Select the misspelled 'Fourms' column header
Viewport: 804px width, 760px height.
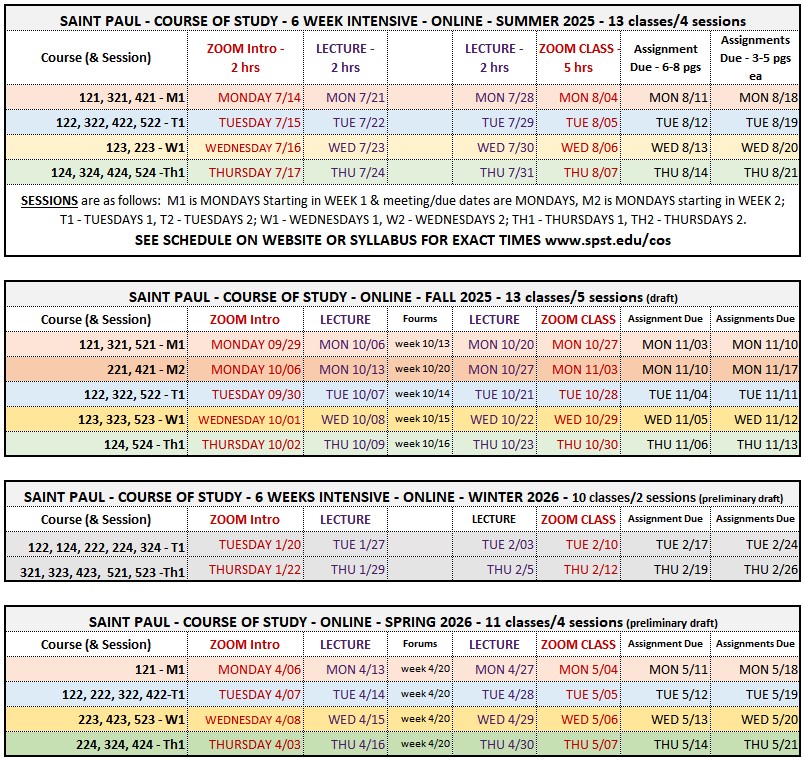[420, 318]
